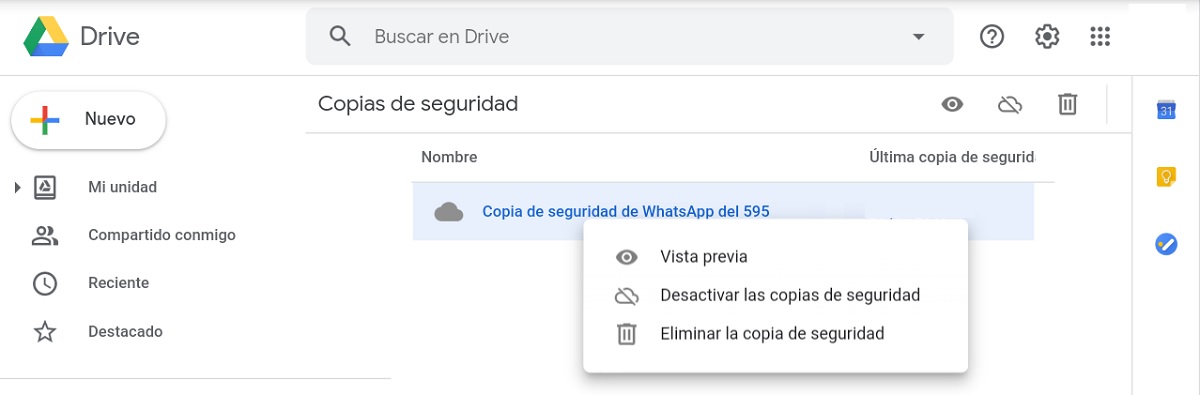Click the preview eye icon in the toolbar
The image size is (1200, 395).
click(952, 104)
